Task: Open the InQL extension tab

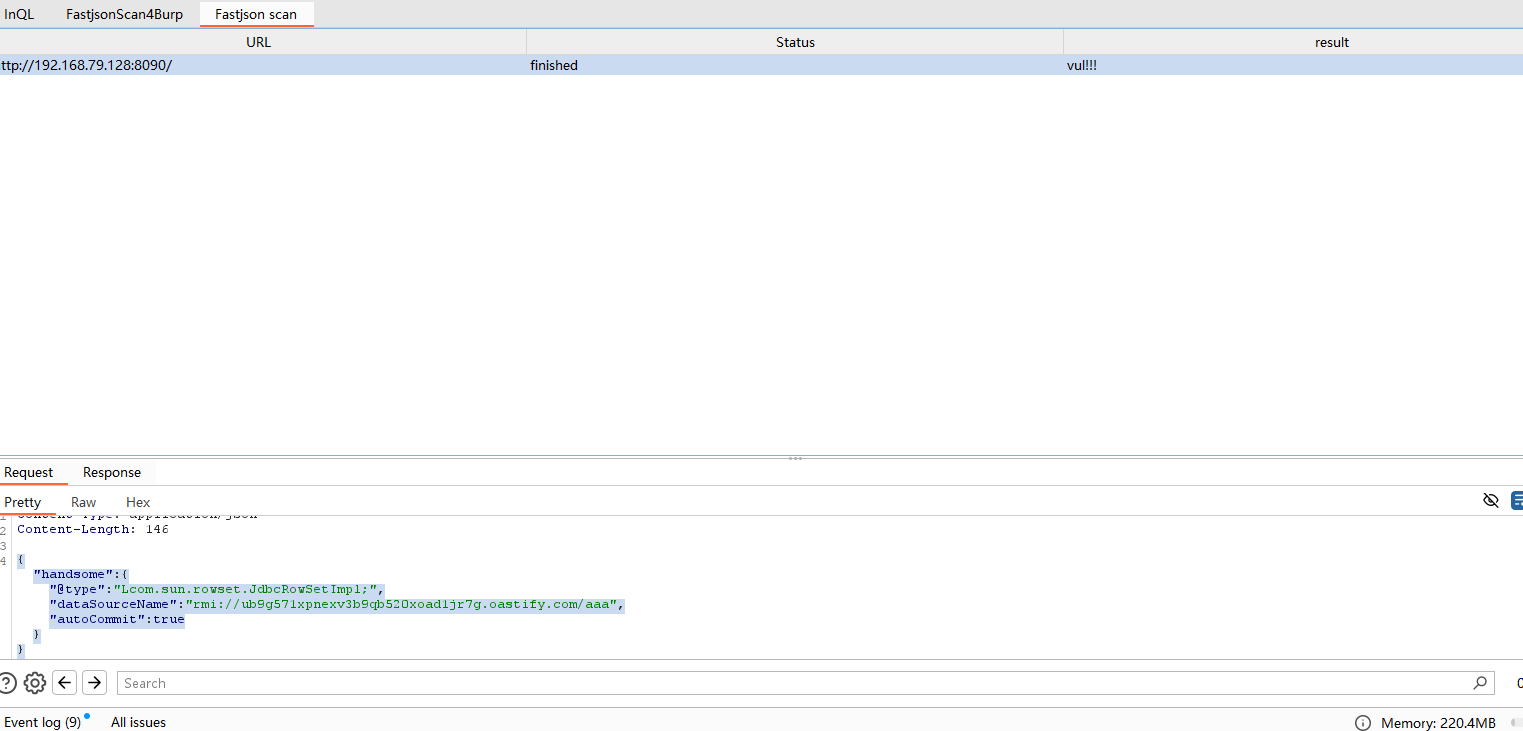Action: (x=20, y=14)
